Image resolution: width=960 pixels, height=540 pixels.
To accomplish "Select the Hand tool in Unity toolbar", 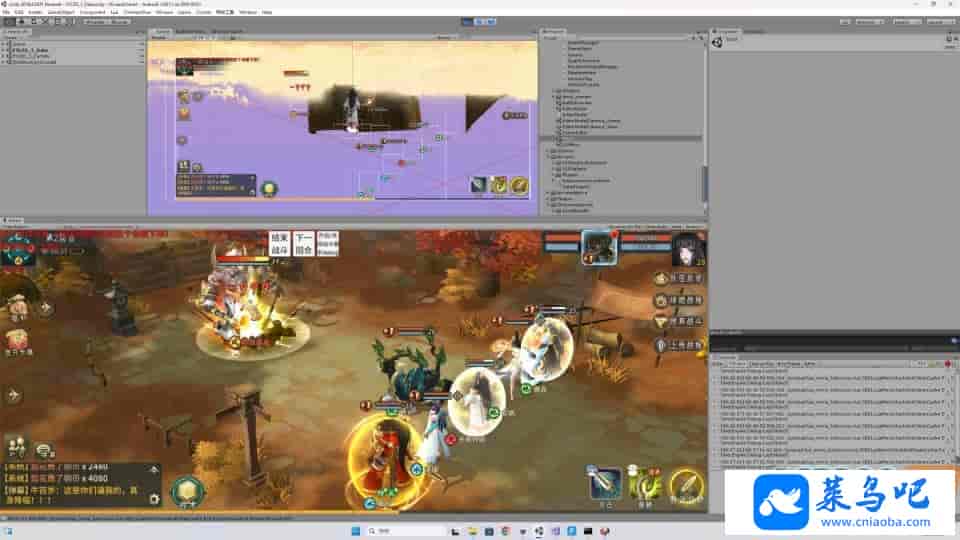I will (8, 21).
